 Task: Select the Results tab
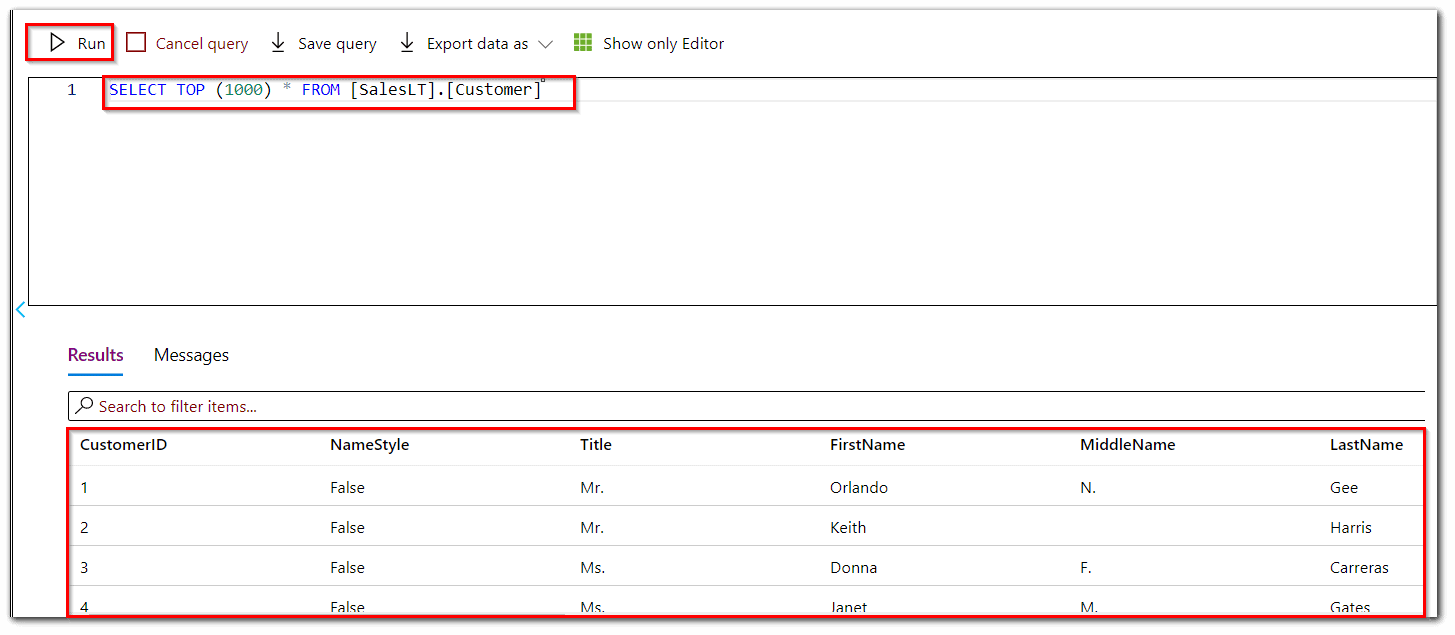click(x=96, y=355)
